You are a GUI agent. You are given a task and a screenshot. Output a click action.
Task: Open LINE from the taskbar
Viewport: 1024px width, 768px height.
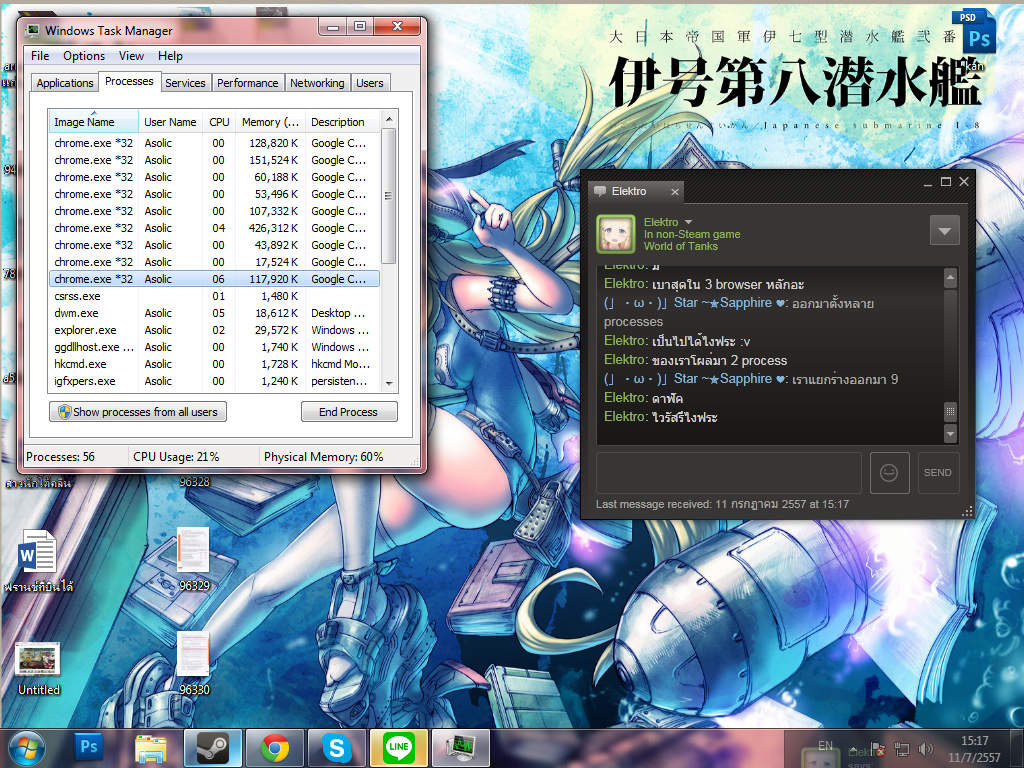[x=398, y=748]
